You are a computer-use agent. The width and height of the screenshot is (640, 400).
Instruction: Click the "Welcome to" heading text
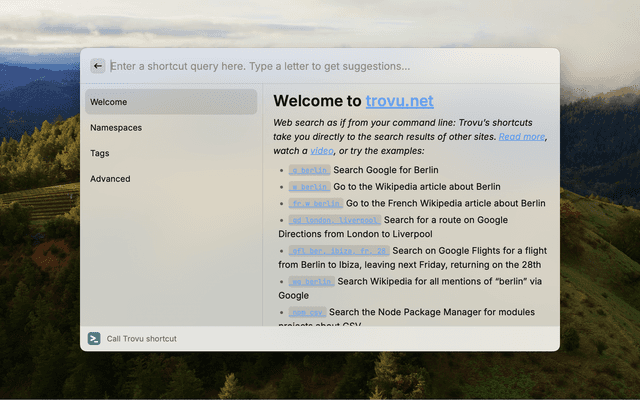coord(317,101)
